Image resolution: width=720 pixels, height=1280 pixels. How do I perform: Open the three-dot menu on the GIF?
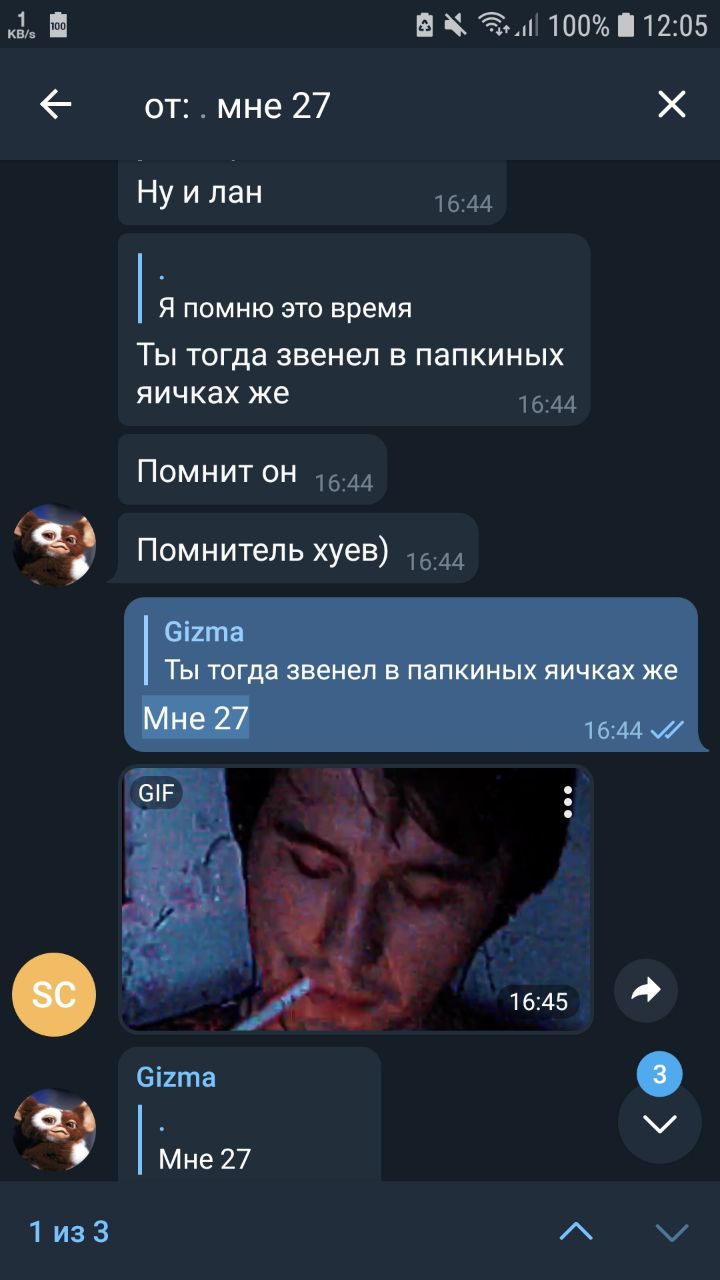point(567,802)
